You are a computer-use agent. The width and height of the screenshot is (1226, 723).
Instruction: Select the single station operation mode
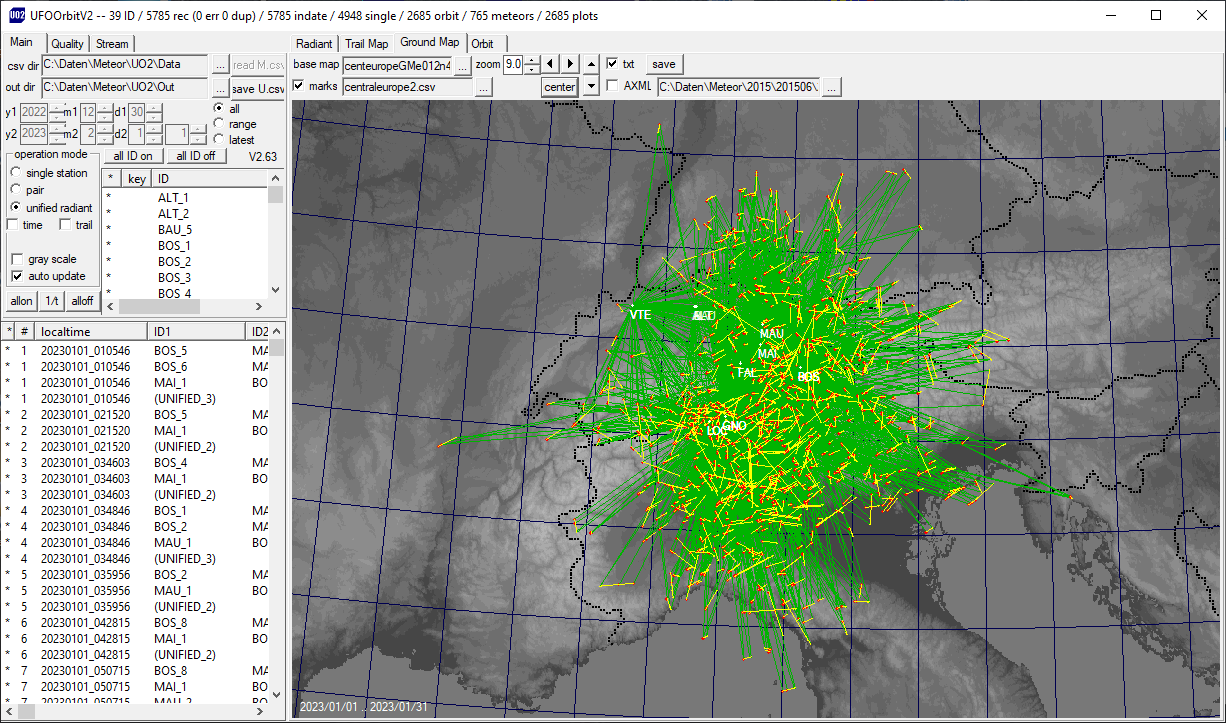(15, 173)
